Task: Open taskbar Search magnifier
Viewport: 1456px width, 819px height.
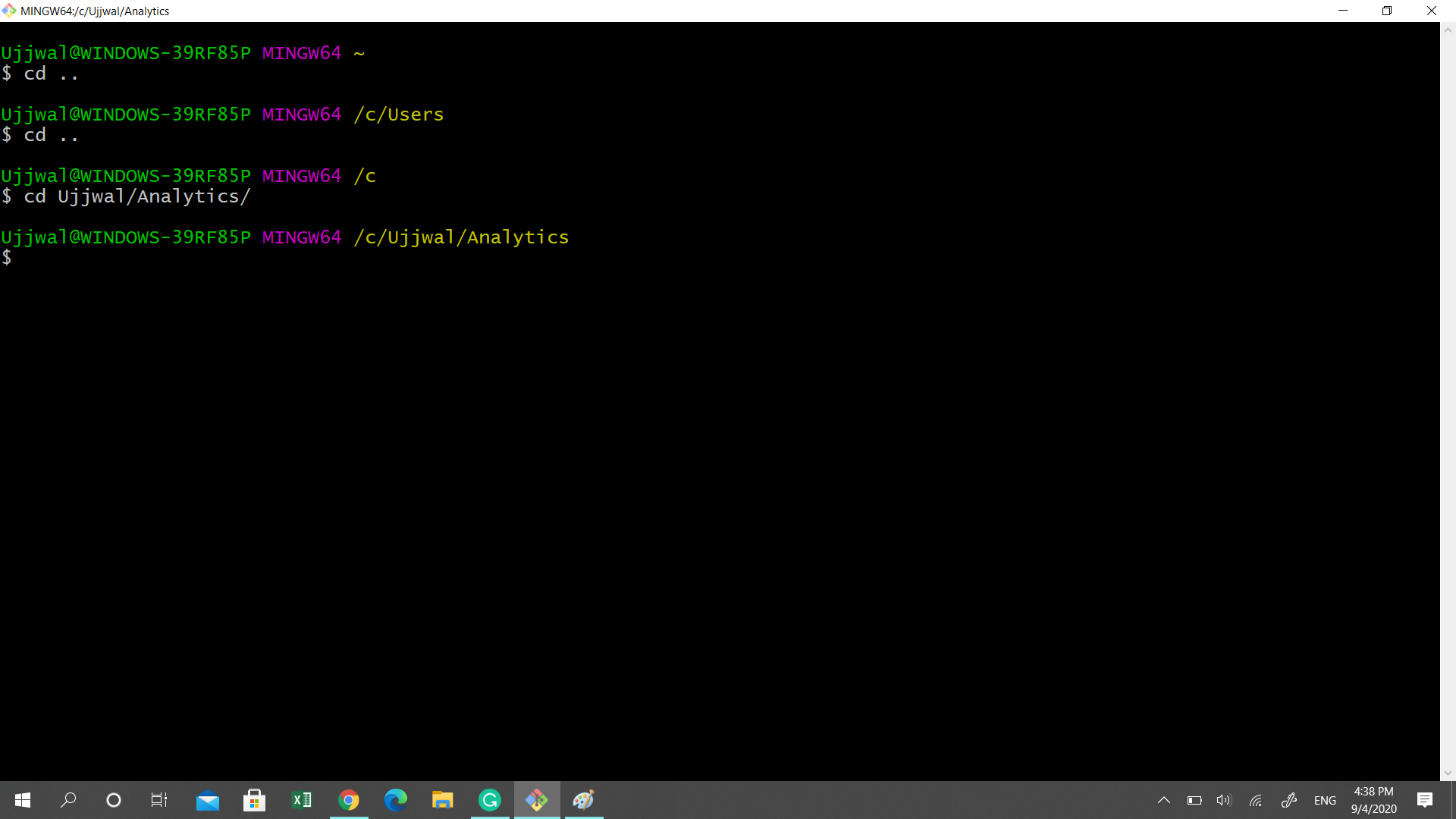Action: 68,800
